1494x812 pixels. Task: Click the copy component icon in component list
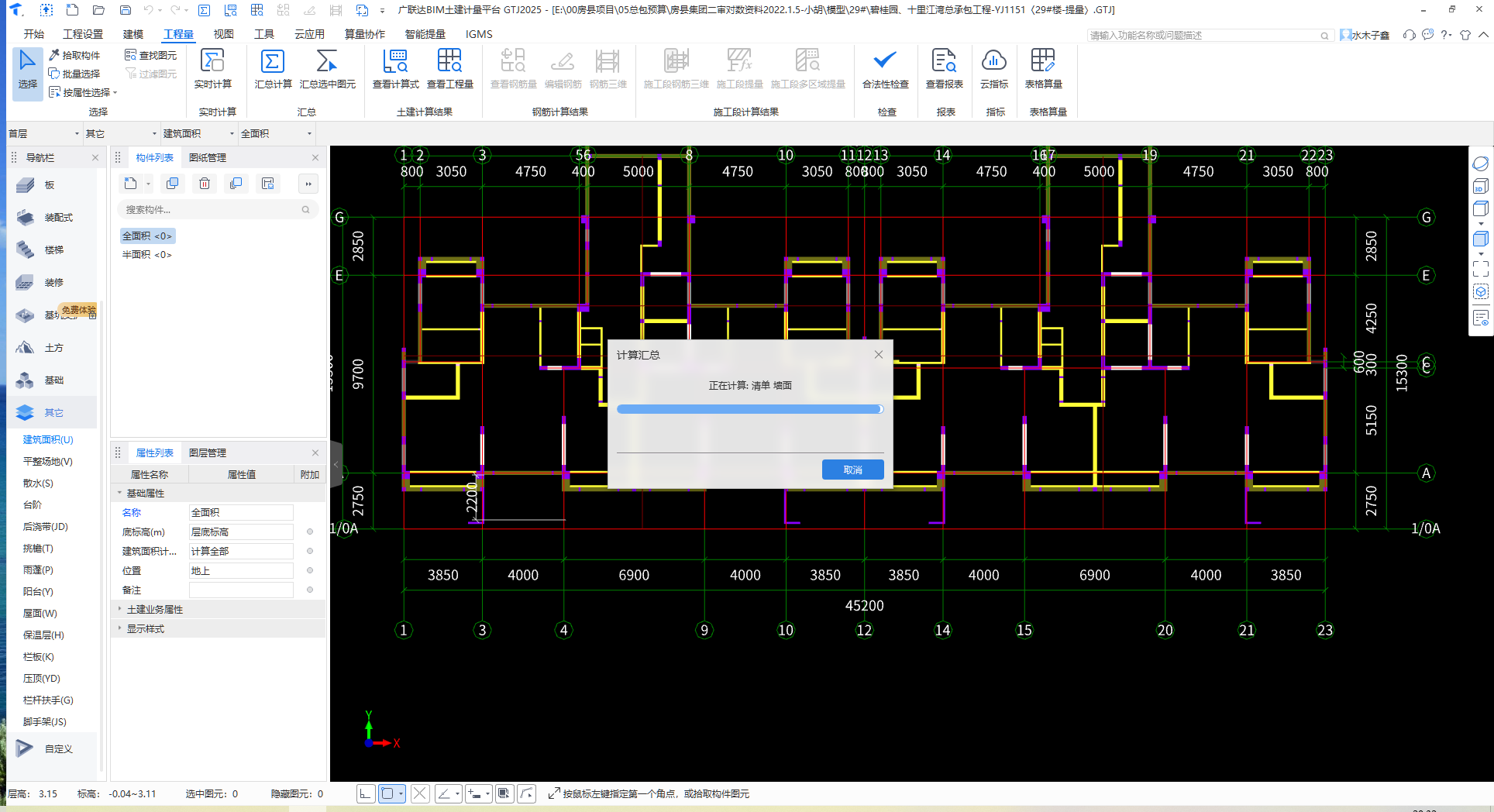tap(173, 184)
